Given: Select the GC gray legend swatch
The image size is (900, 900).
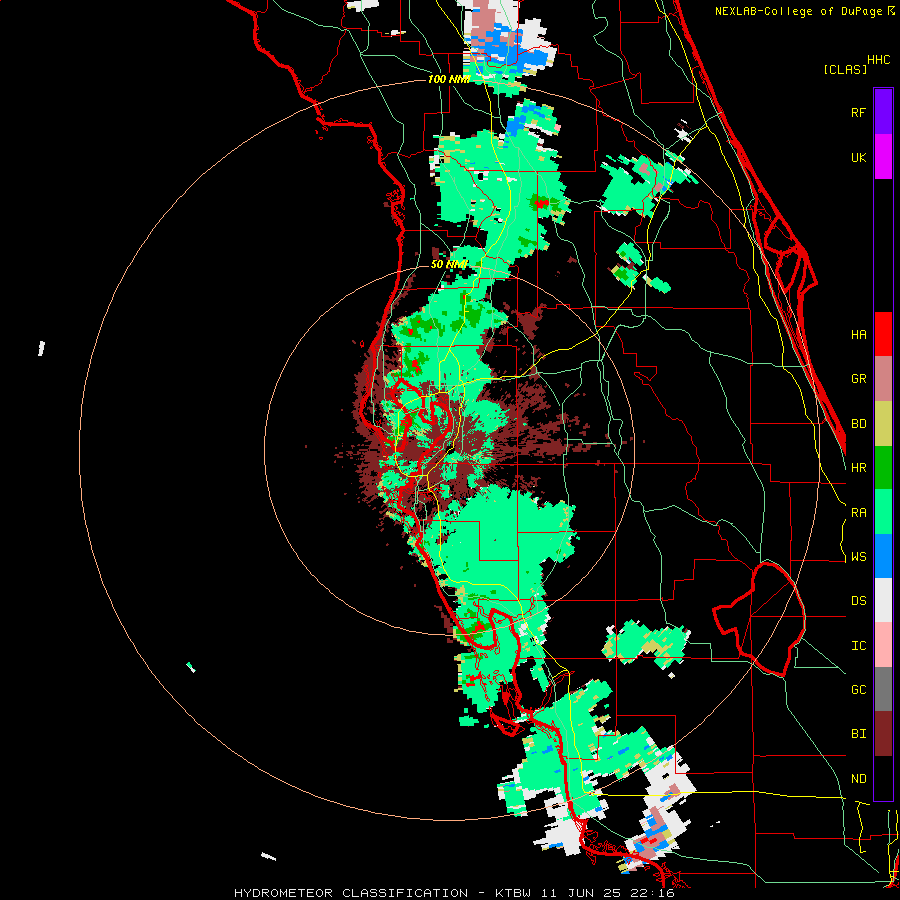Looking at the screenshot, I should pyautogui.click(x=883, y=689).
